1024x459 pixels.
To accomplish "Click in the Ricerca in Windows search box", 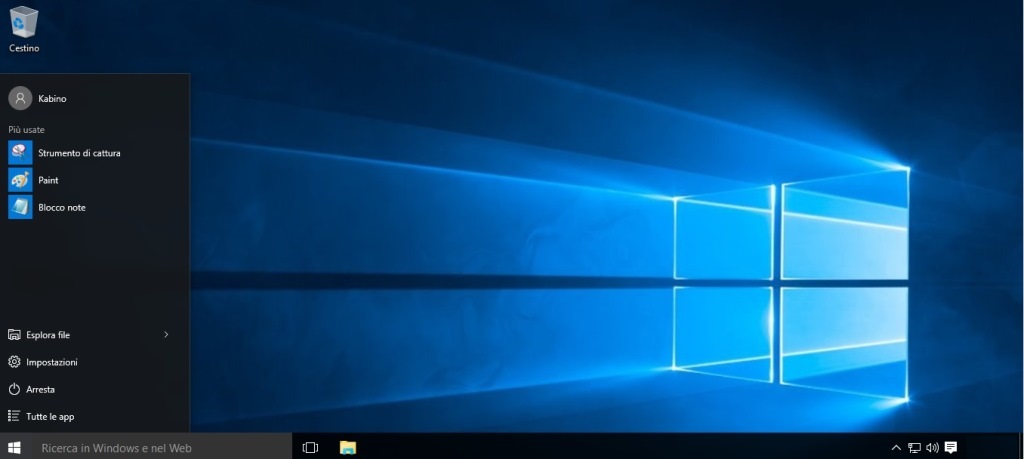I will pos(161,447).
